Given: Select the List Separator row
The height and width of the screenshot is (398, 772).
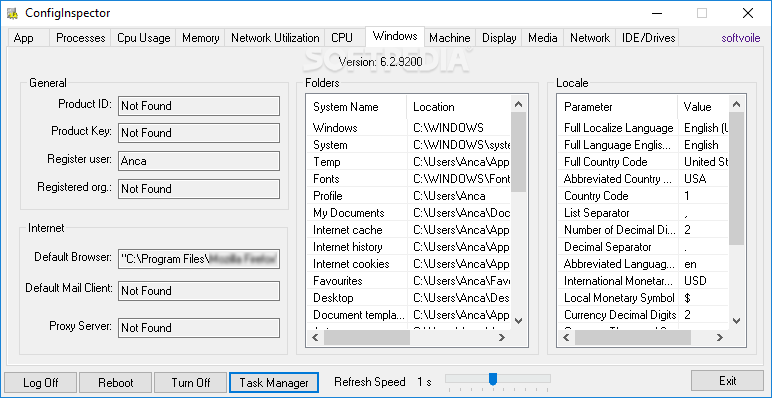Looking at the screenshot, I should [643, 213].
